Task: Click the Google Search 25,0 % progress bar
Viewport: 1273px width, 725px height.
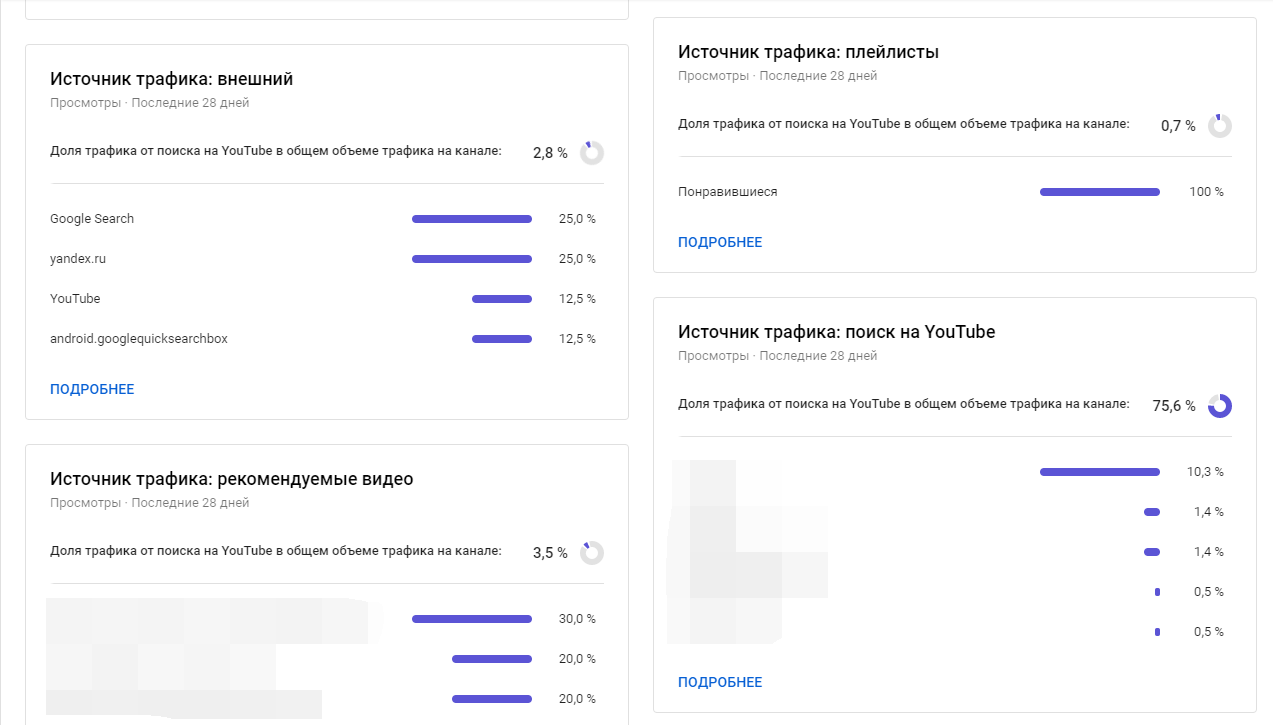Action: click(x=472, y=219)
